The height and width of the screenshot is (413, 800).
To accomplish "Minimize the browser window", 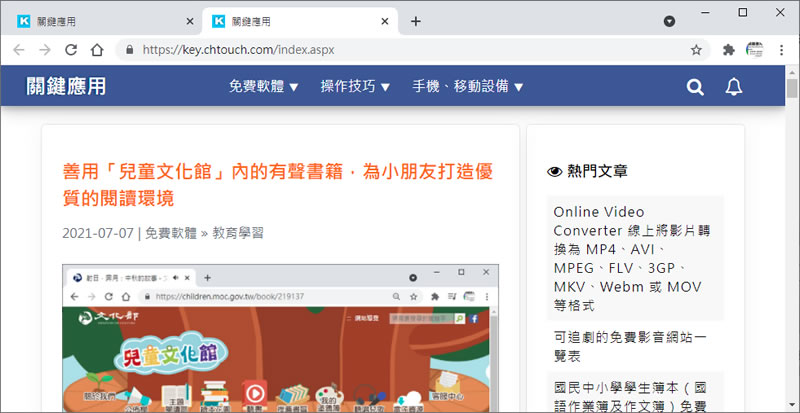I will click(x=706, y=13).
